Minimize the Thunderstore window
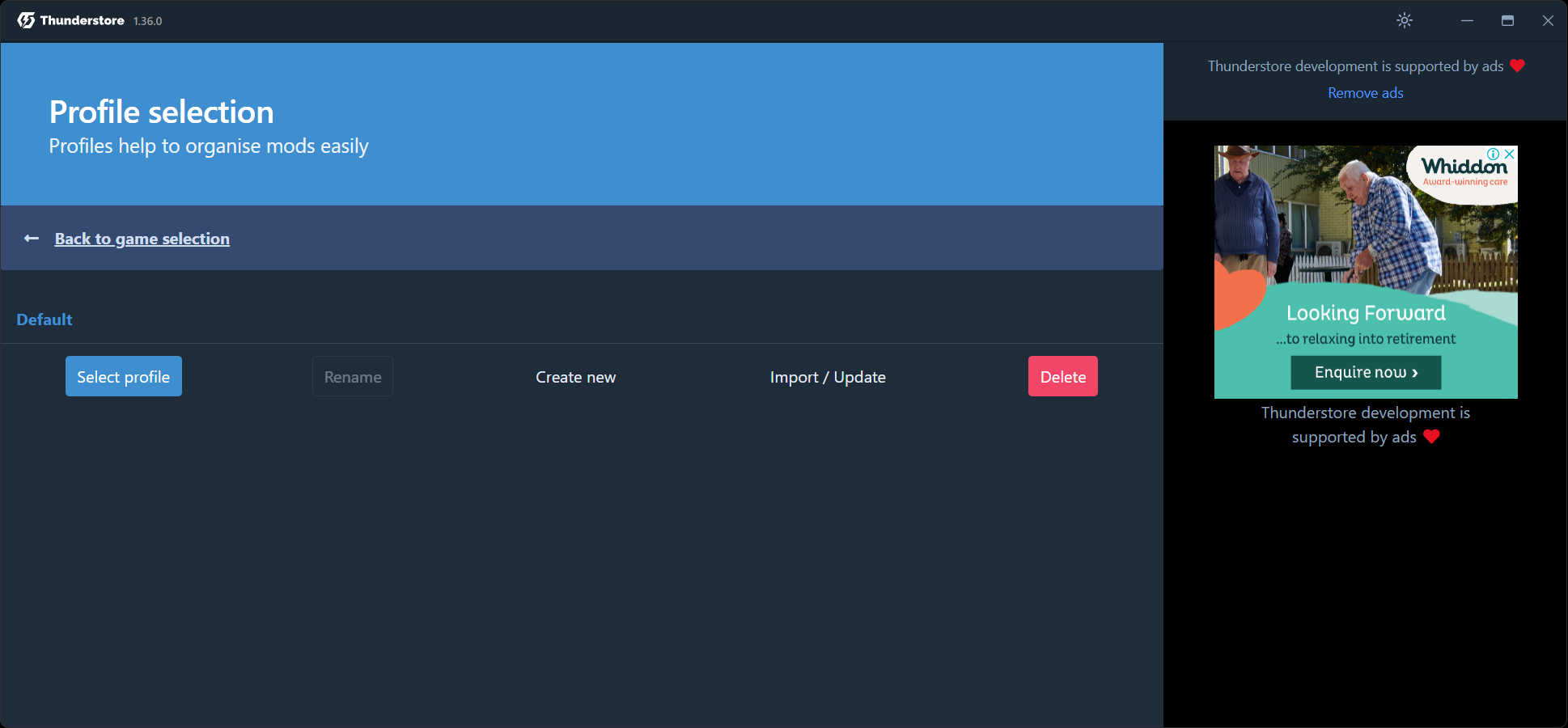Screen dimensions: 1568x728 point(1467,20)
